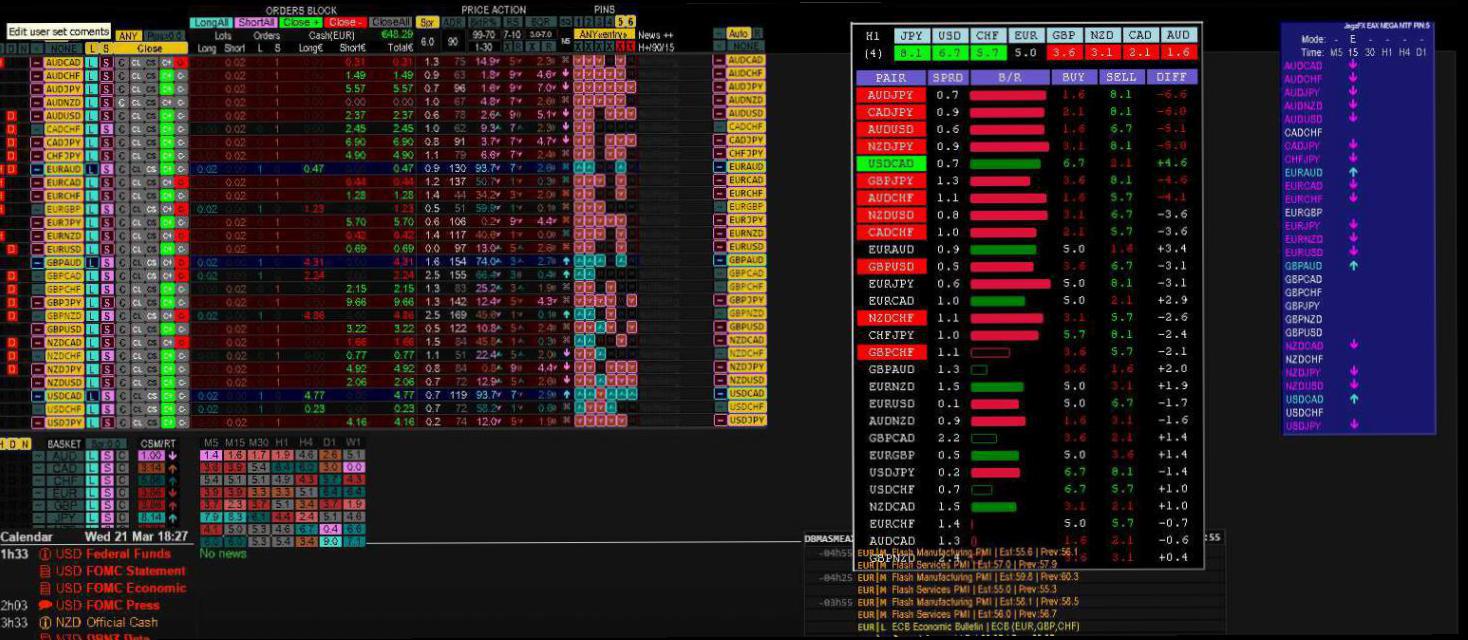The width and height of the screenshot is (1468, 640).
Task: Toggle the ANY filter above Close column
Action: pos(128,36)
